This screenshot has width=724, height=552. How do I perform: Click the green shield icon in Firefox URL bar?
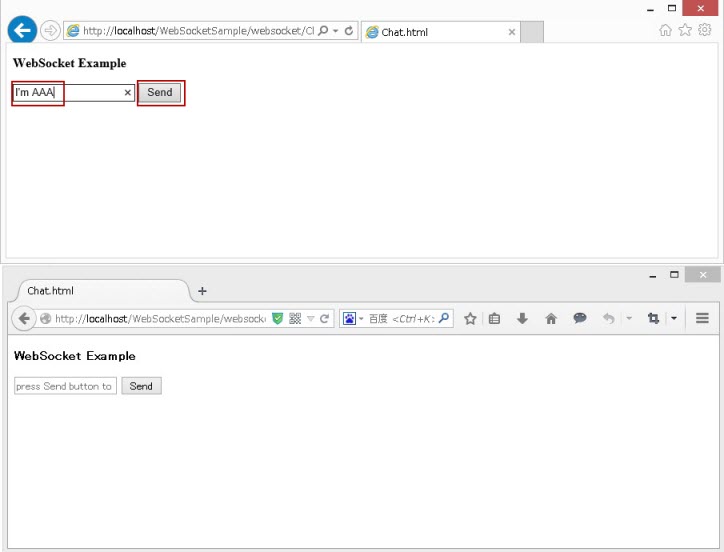278,319
